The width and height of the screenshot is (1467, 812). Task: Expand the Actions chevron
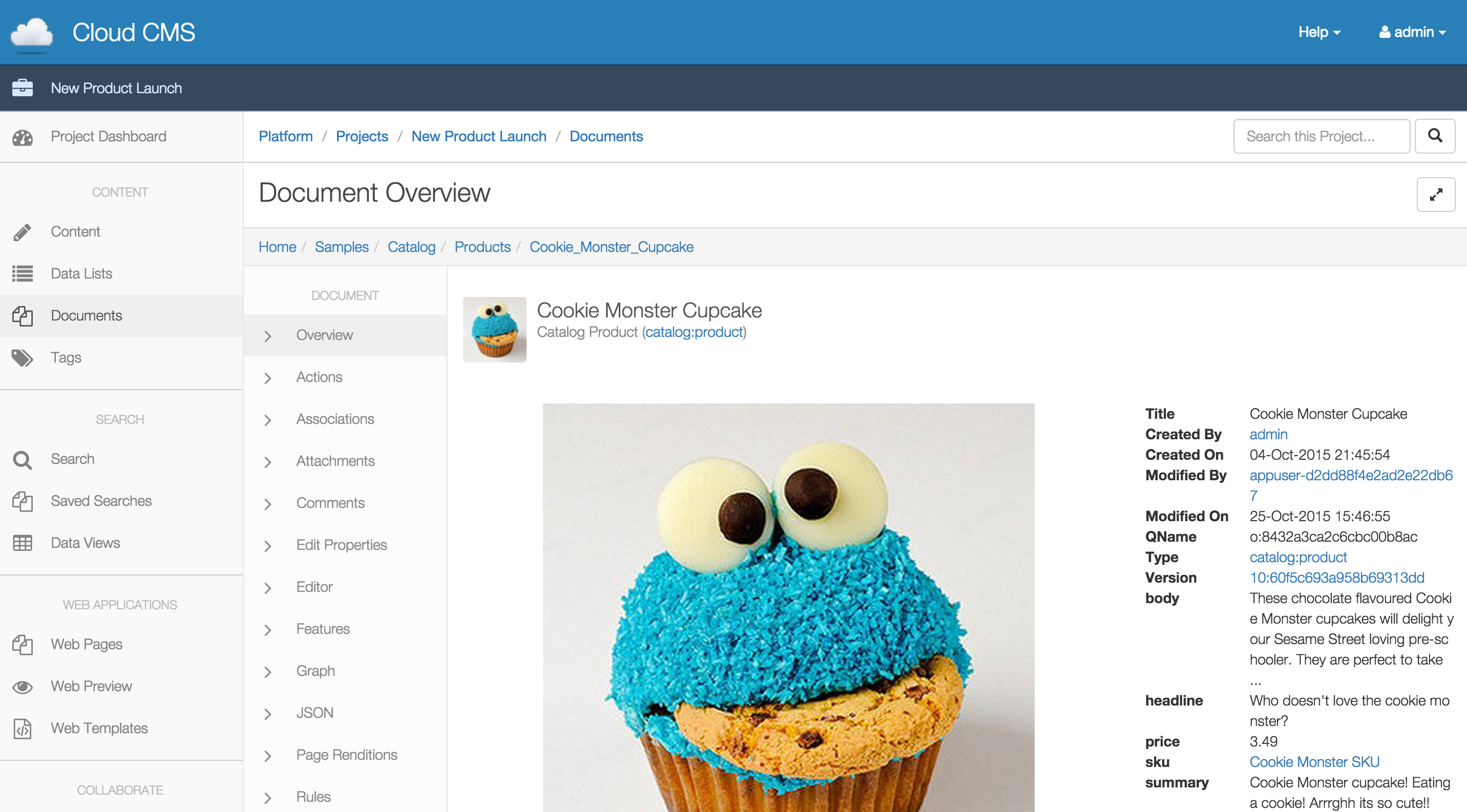[268, 378]
